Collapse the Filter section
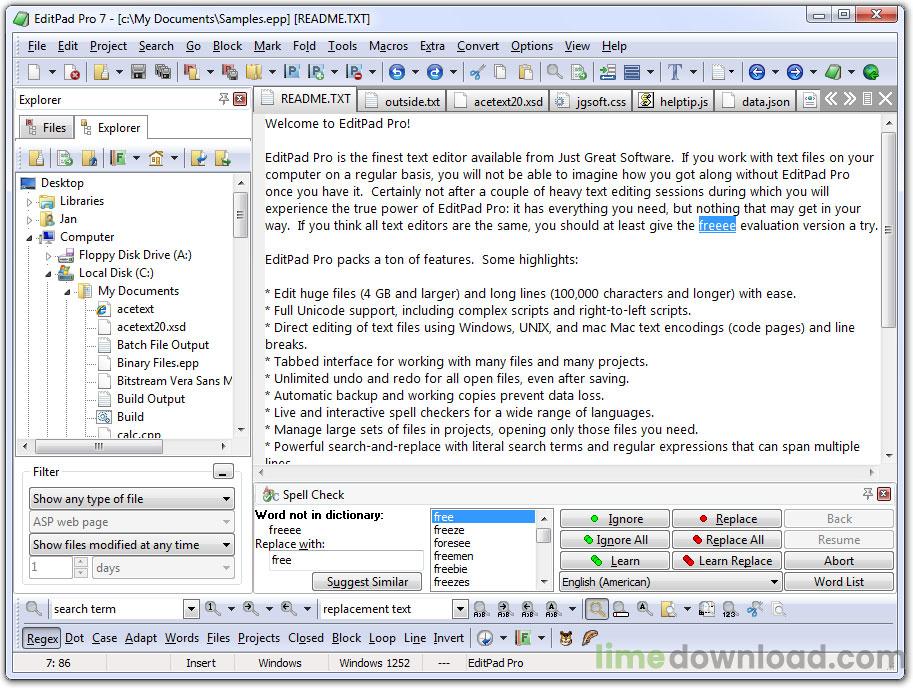This screenshot has height=688, width=913. (x=223, y=471)
